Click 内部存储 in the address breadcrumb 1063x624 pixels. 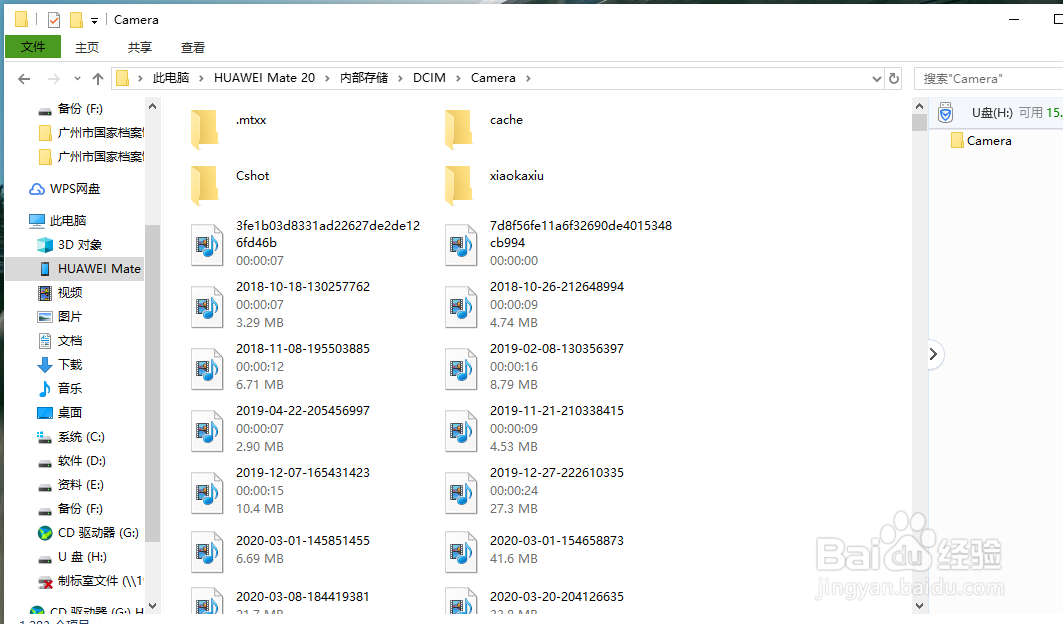(364, 78)
